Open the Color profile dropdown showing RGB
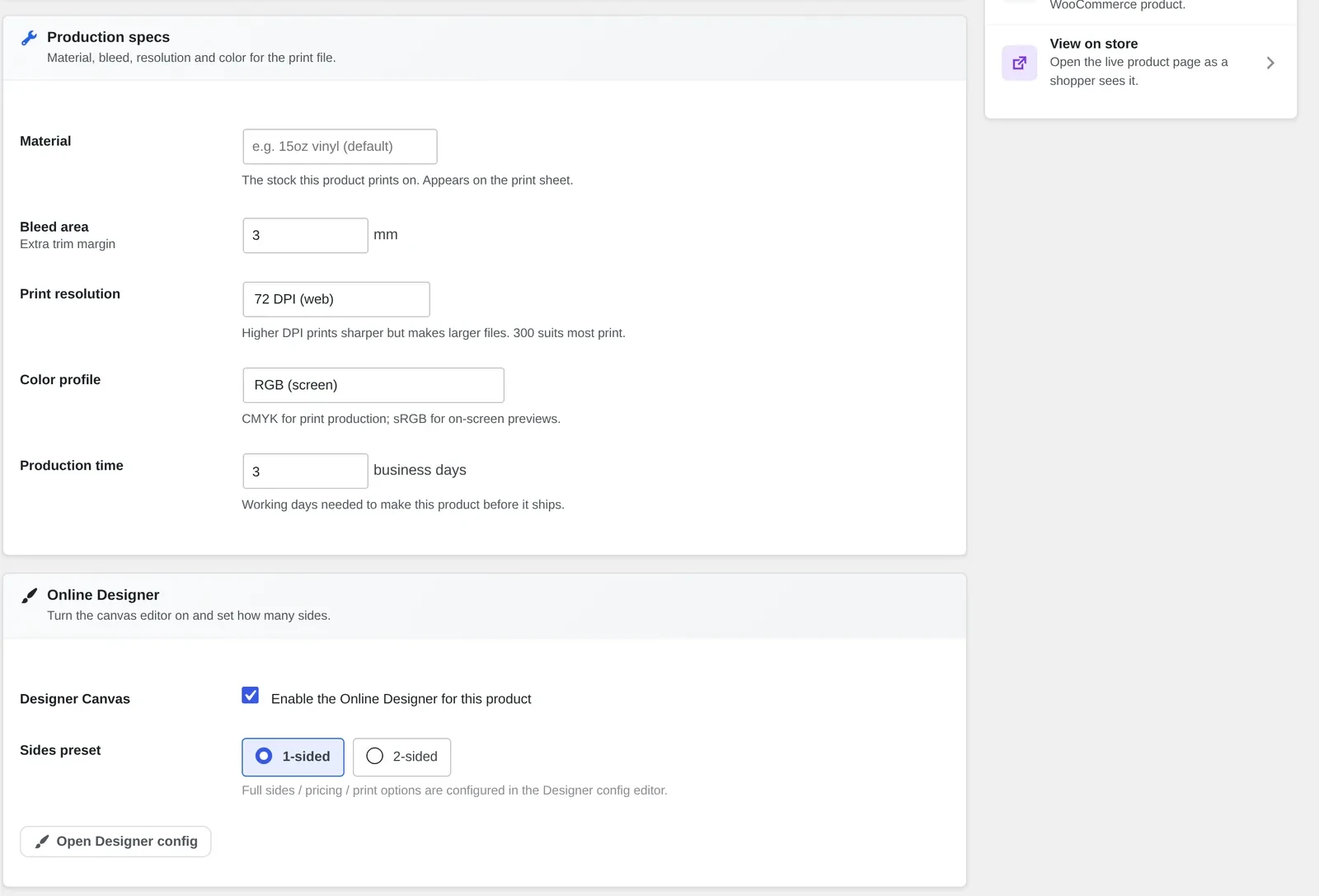 click(x=373, y=385)
